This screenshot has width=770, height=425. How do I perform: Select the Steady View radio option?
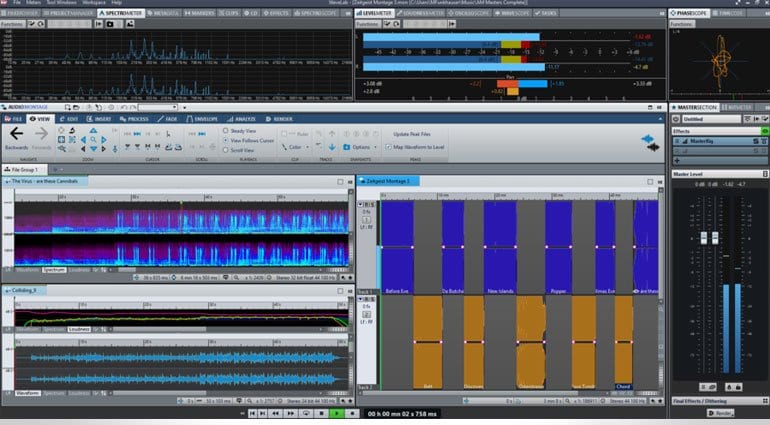(225, 131)
